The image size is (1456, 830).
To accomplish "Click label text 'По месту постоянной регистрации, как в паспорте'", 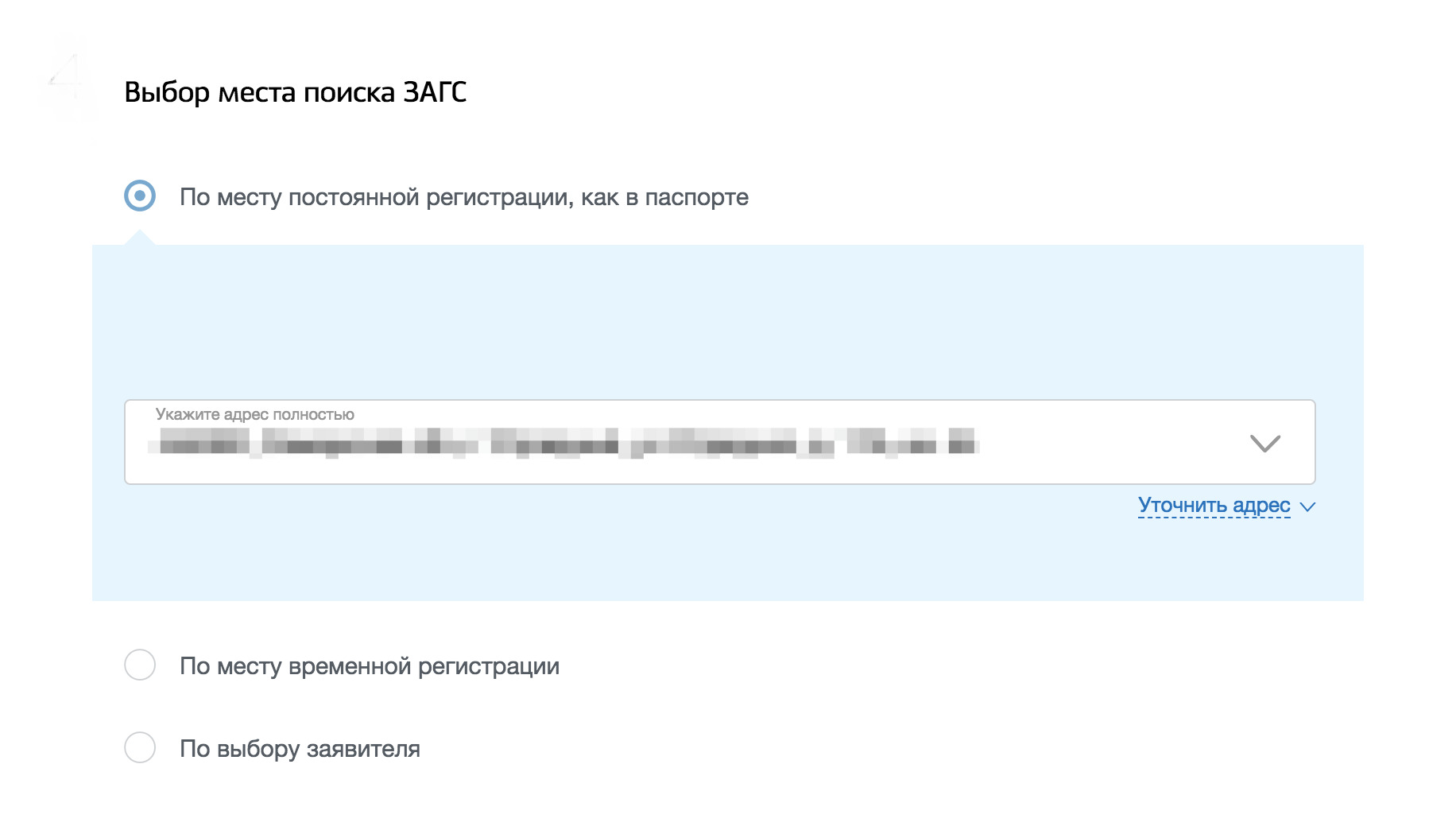I will [463, 197].
